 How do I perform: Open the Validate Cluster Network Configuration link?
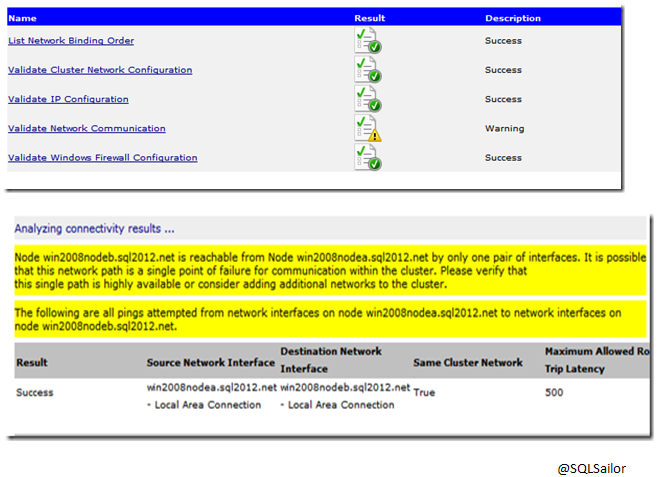[100, 70]
